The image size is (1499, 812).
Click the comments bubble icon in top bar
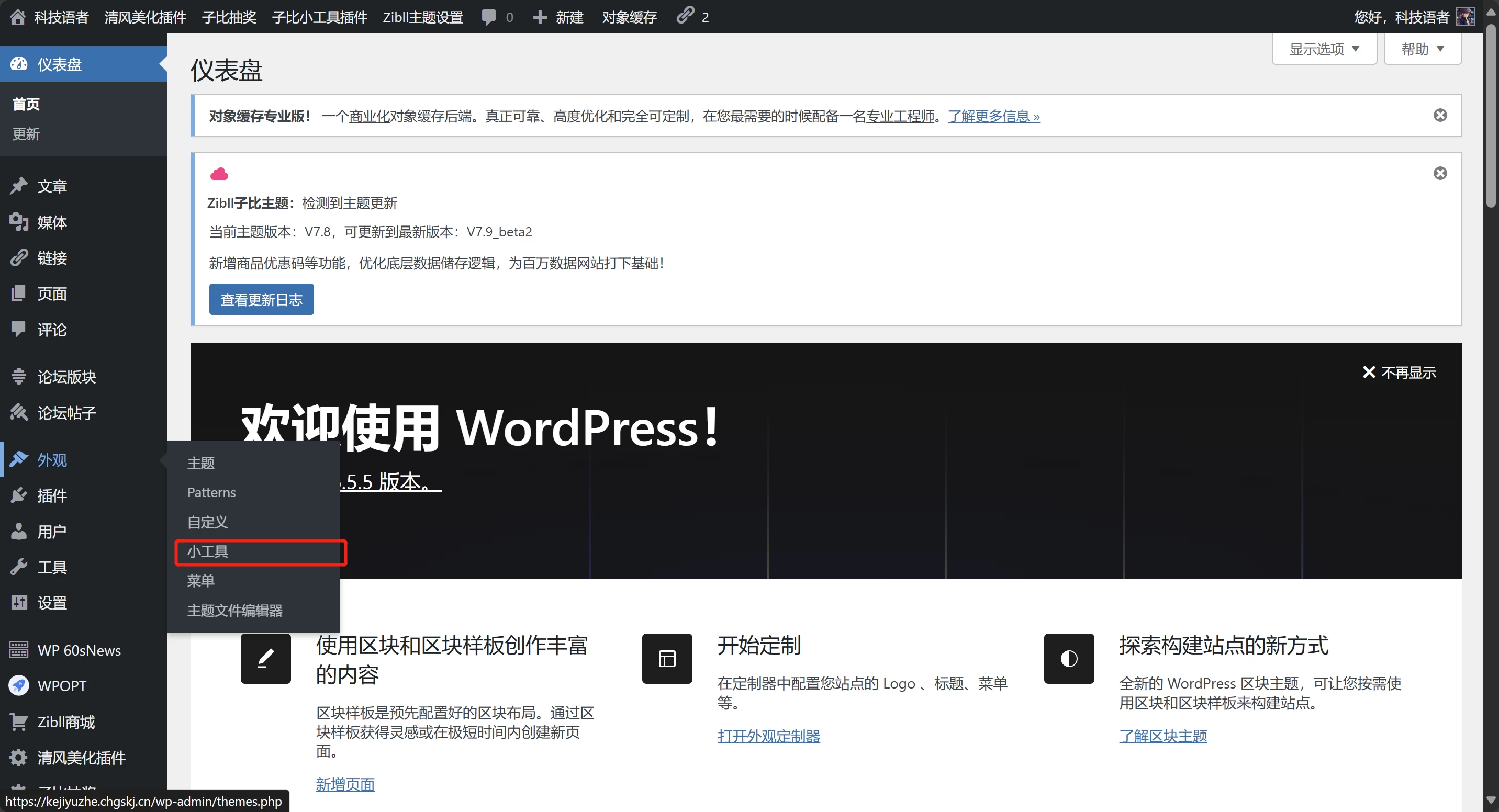(x=489, y=17)
